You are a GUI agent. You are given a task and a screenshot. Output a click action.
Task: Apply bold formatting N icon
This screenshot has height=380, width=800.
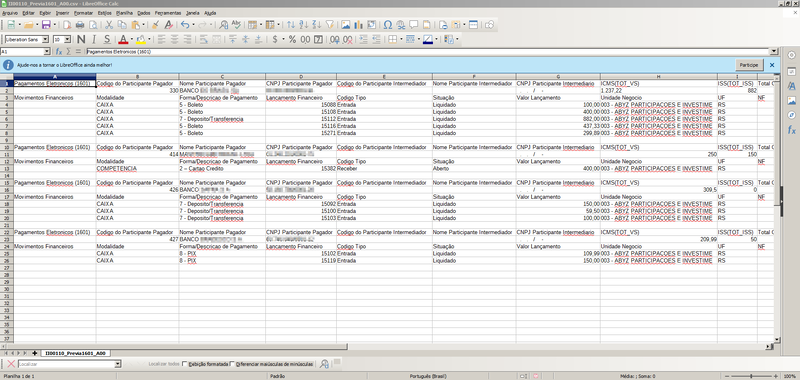(81, 39)
